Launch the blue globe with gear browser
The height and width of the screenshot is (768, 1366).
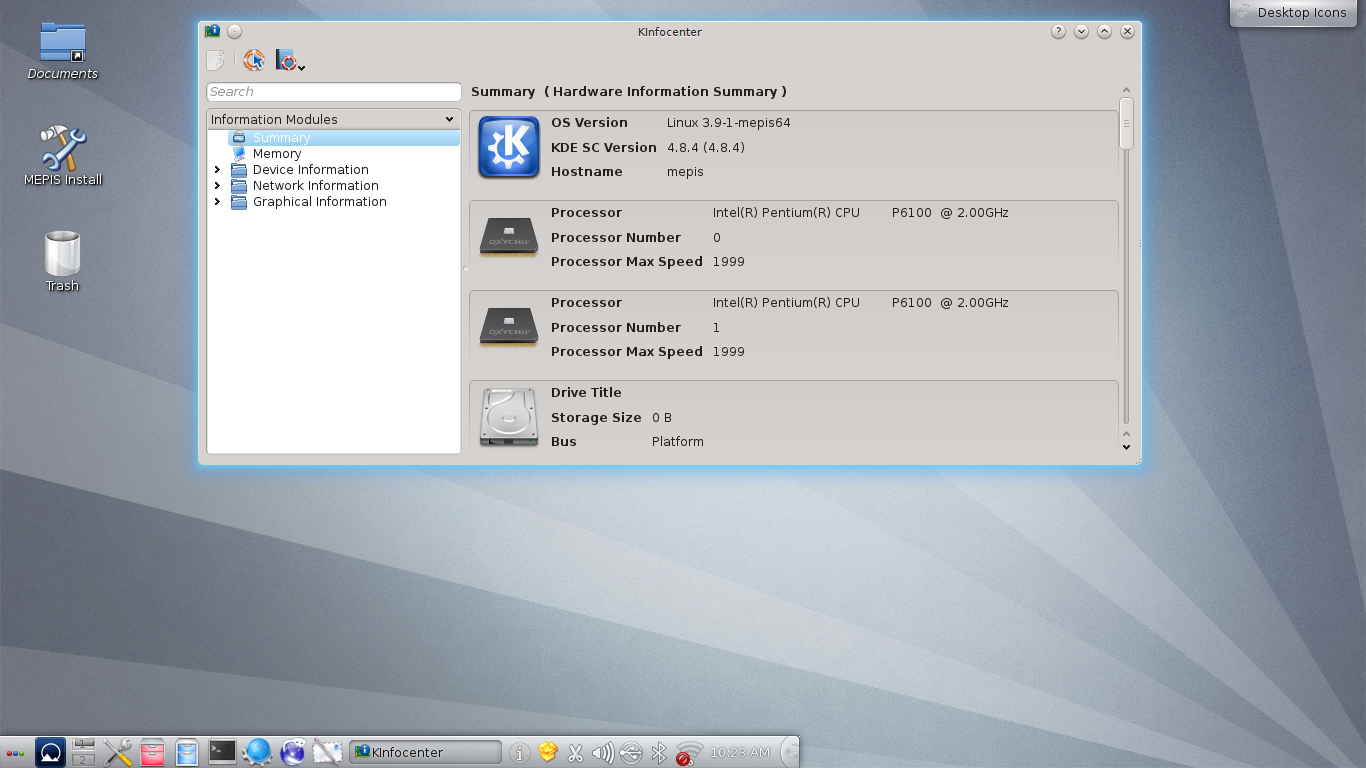(257, 752)
